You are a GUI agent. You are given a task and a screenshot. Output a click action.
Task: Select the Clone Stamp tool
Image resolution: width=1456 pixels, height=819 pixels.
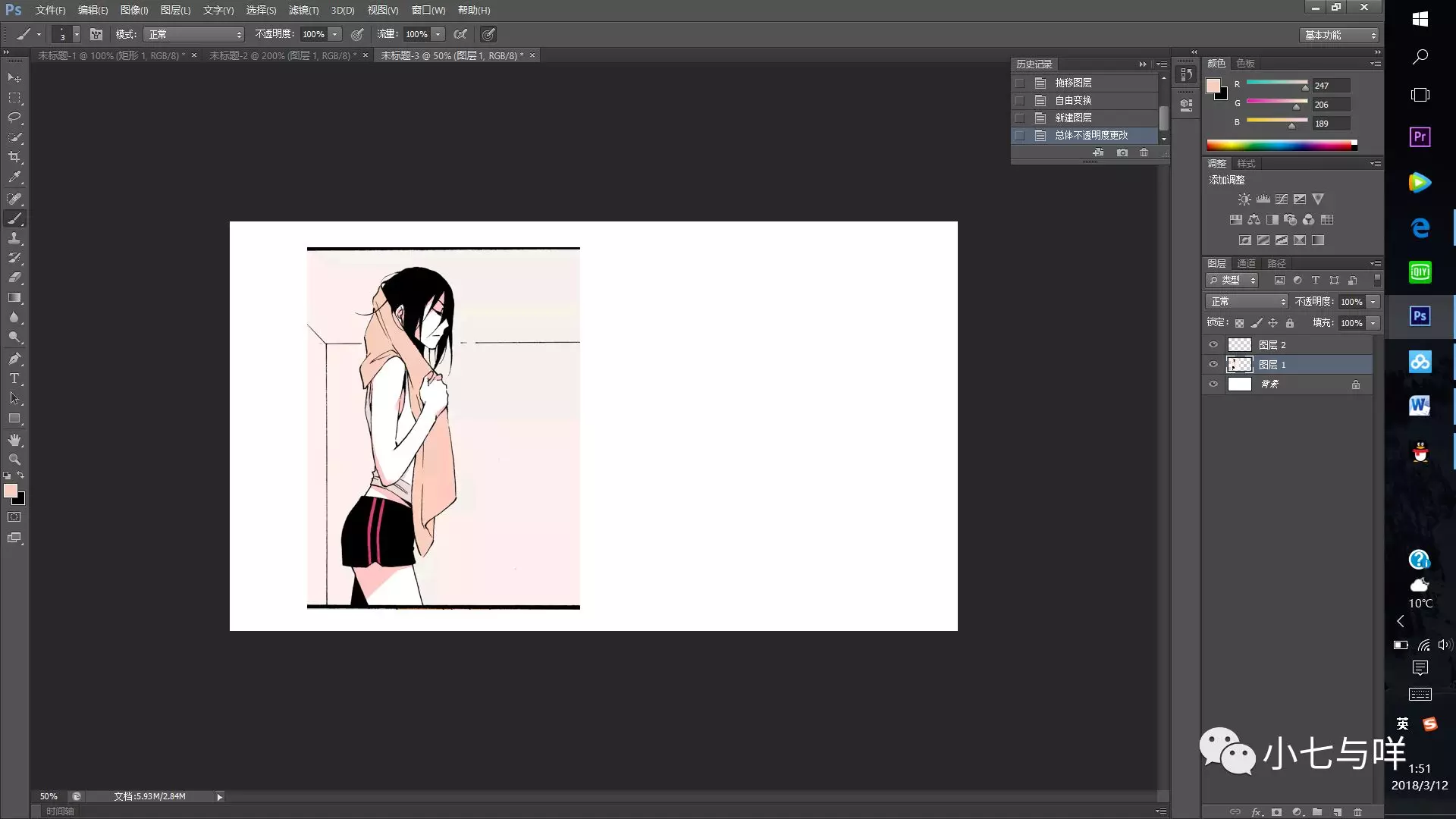point(14,238)
